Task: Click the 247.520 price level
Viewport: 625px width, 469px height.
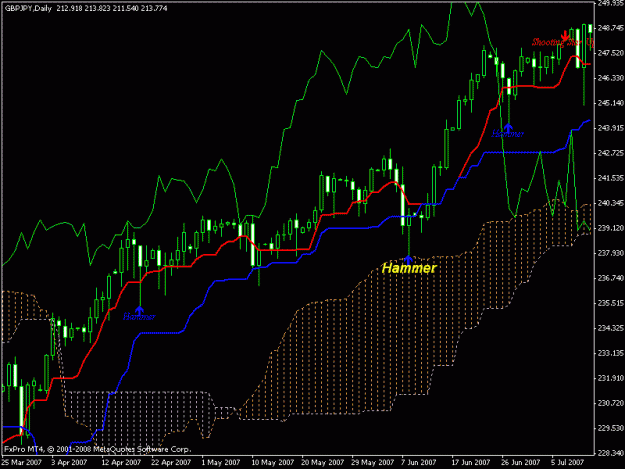Action: pyautogui.click(x=610, y=53)
